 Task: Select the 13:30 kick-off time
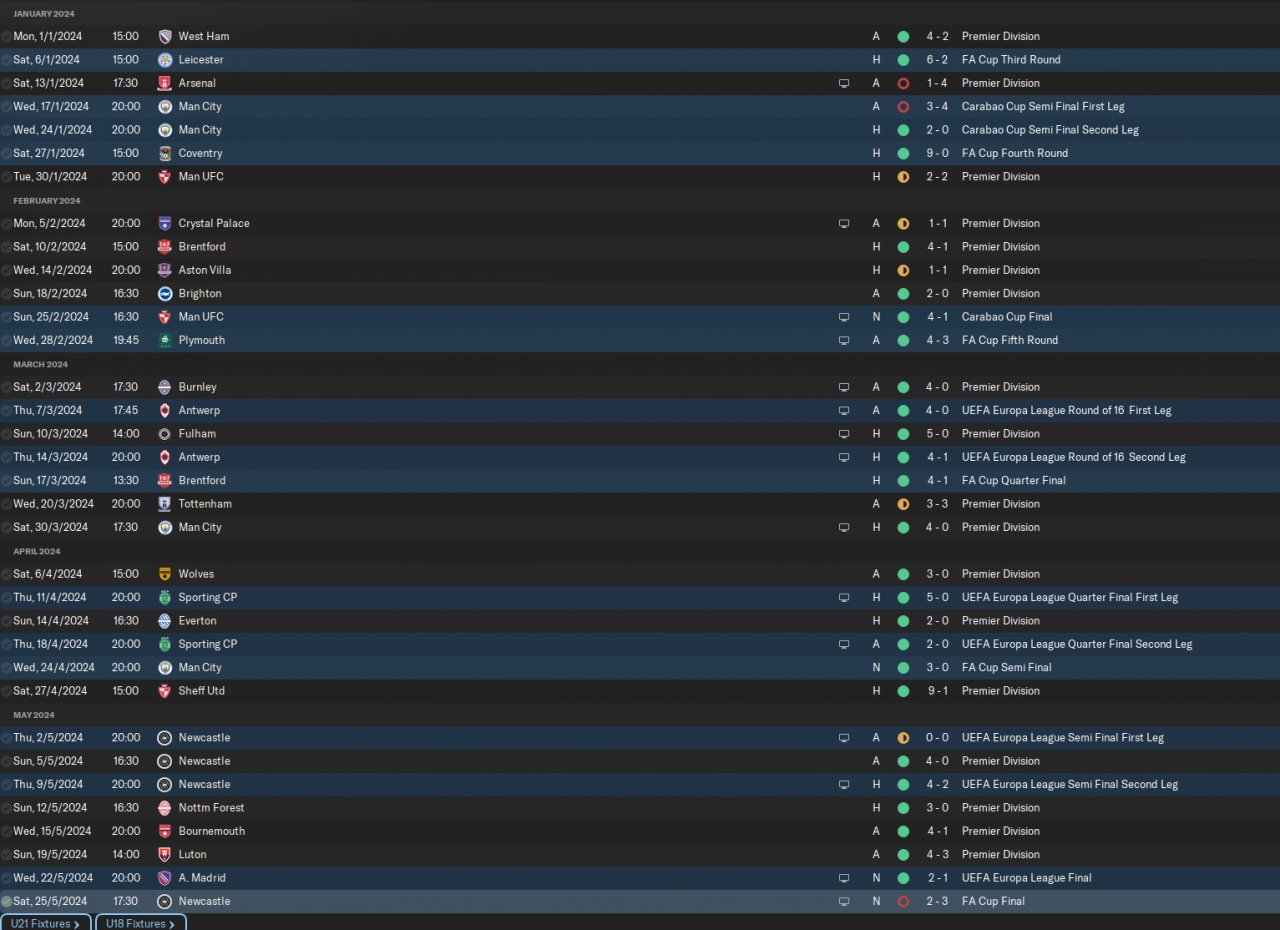tap(126, 480)
